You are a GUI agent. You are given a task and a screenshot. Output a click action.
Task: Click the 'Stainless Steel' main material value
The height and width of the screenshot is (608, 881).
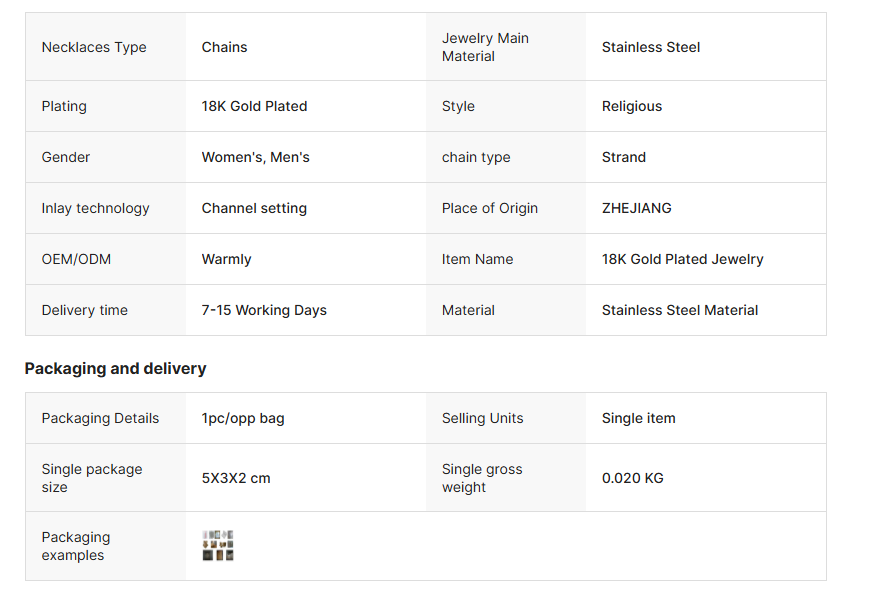(650, 47)
